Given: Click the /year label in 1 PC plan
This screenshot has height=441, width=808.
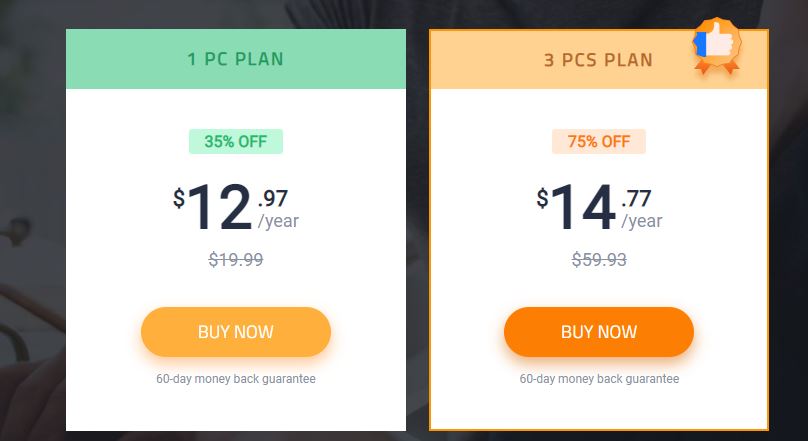Looking at the screenshot, I should (278, 221).
